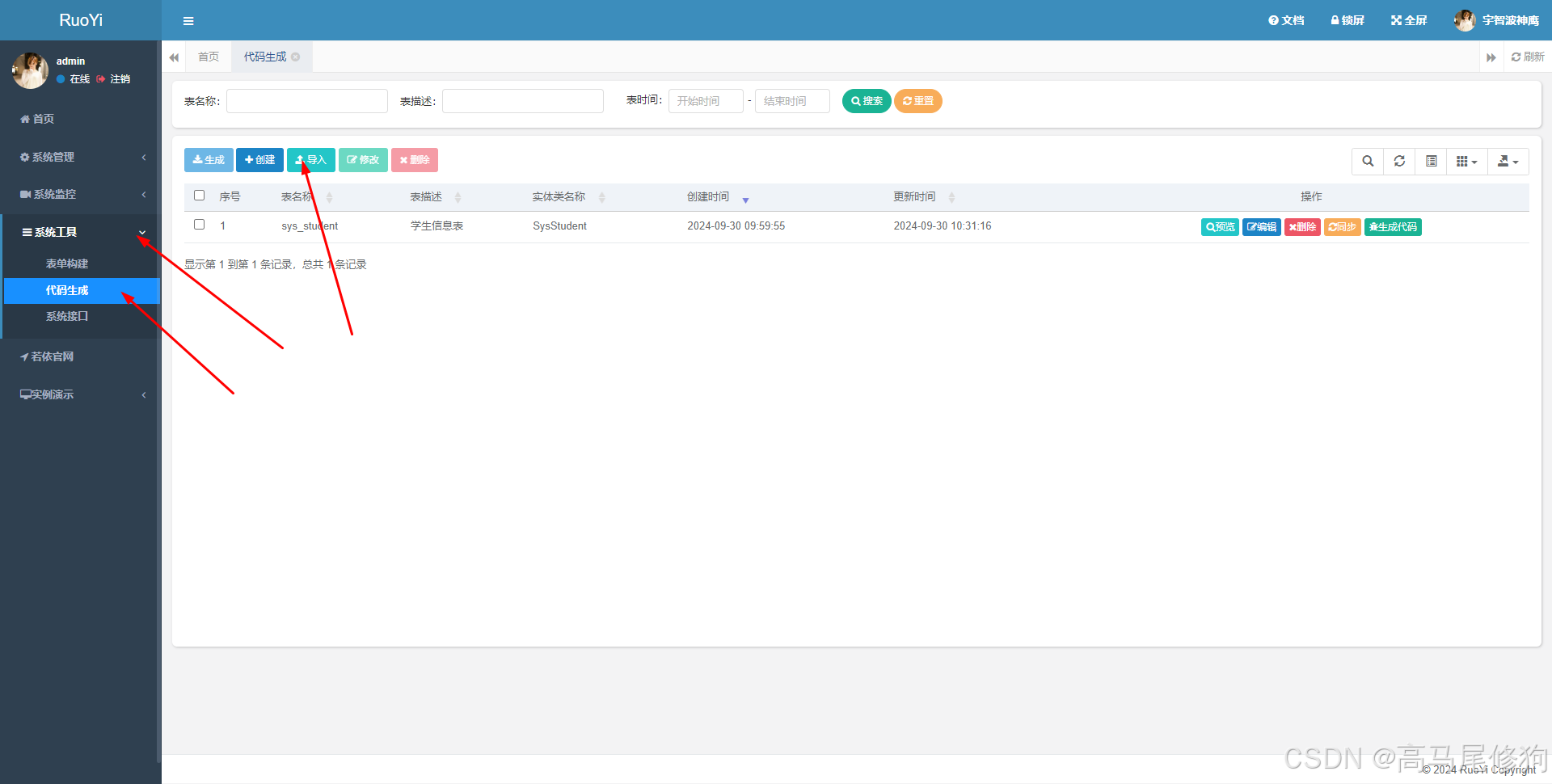Screen dimensions: 1552x784
Task: Enter fullscreen mode via 全屏
Action: point(1409,20)
